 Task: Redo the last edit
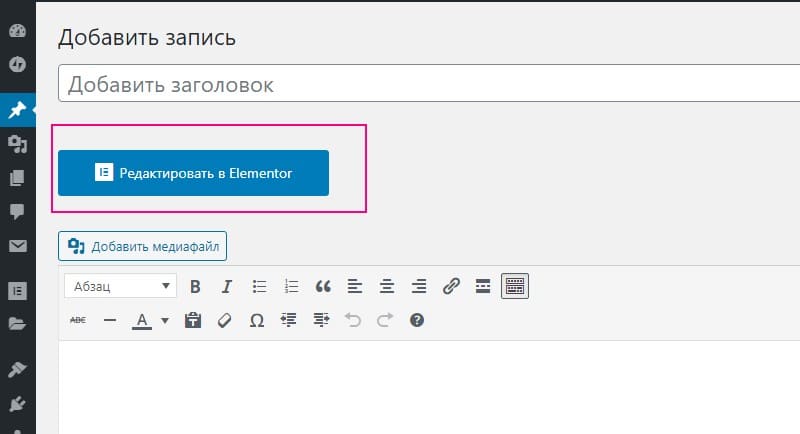[385, 320]
